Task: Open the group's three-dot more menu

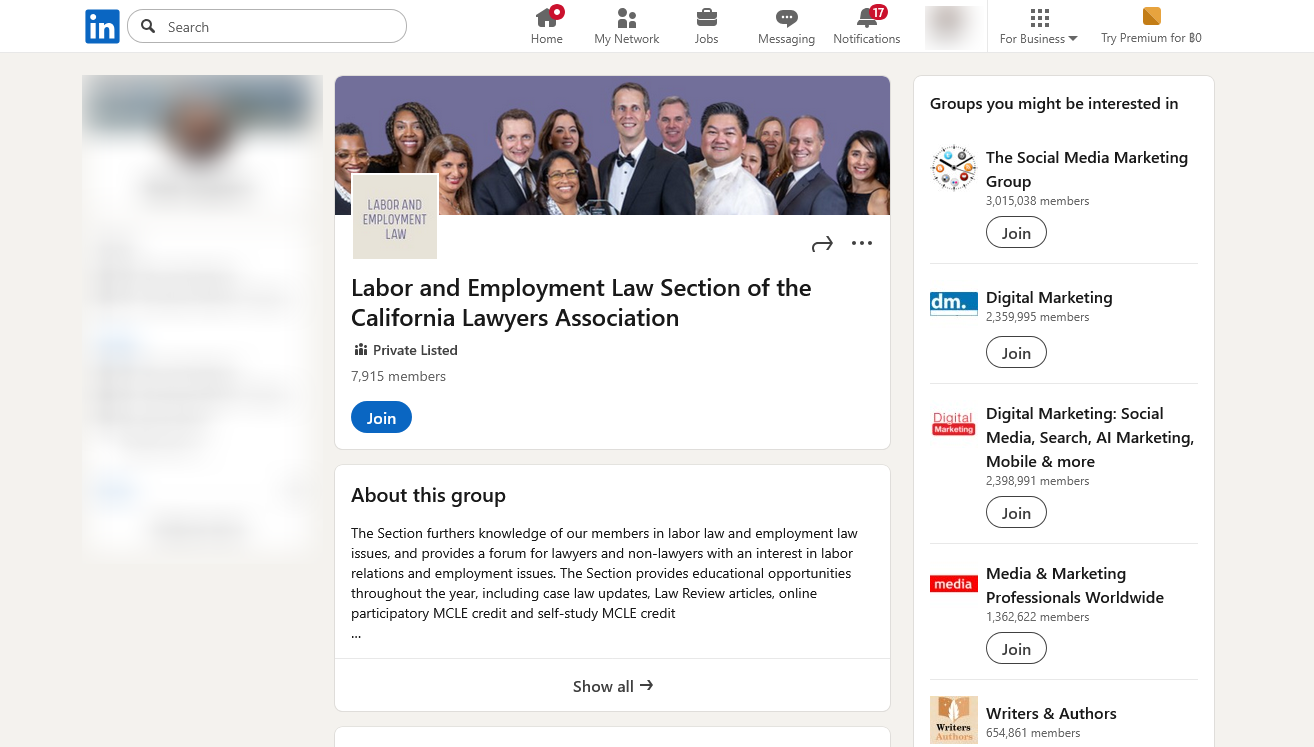Action: click(x=862, y=243)
